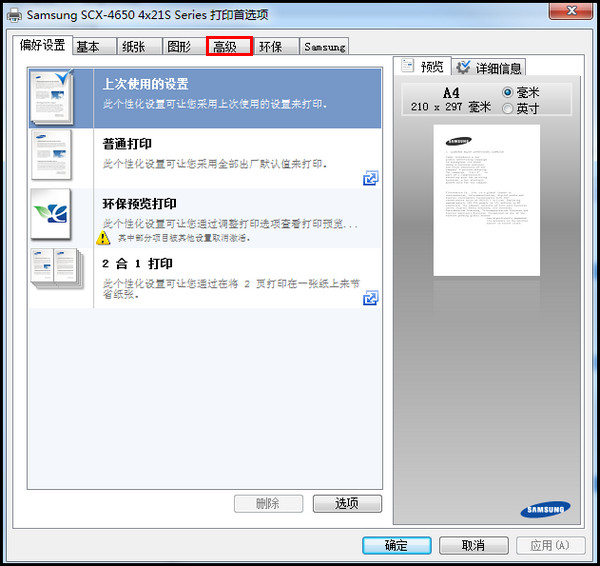600x566 pixels.
Task: Click the 环保预览打印 title text
Action: tap(140, 204)
